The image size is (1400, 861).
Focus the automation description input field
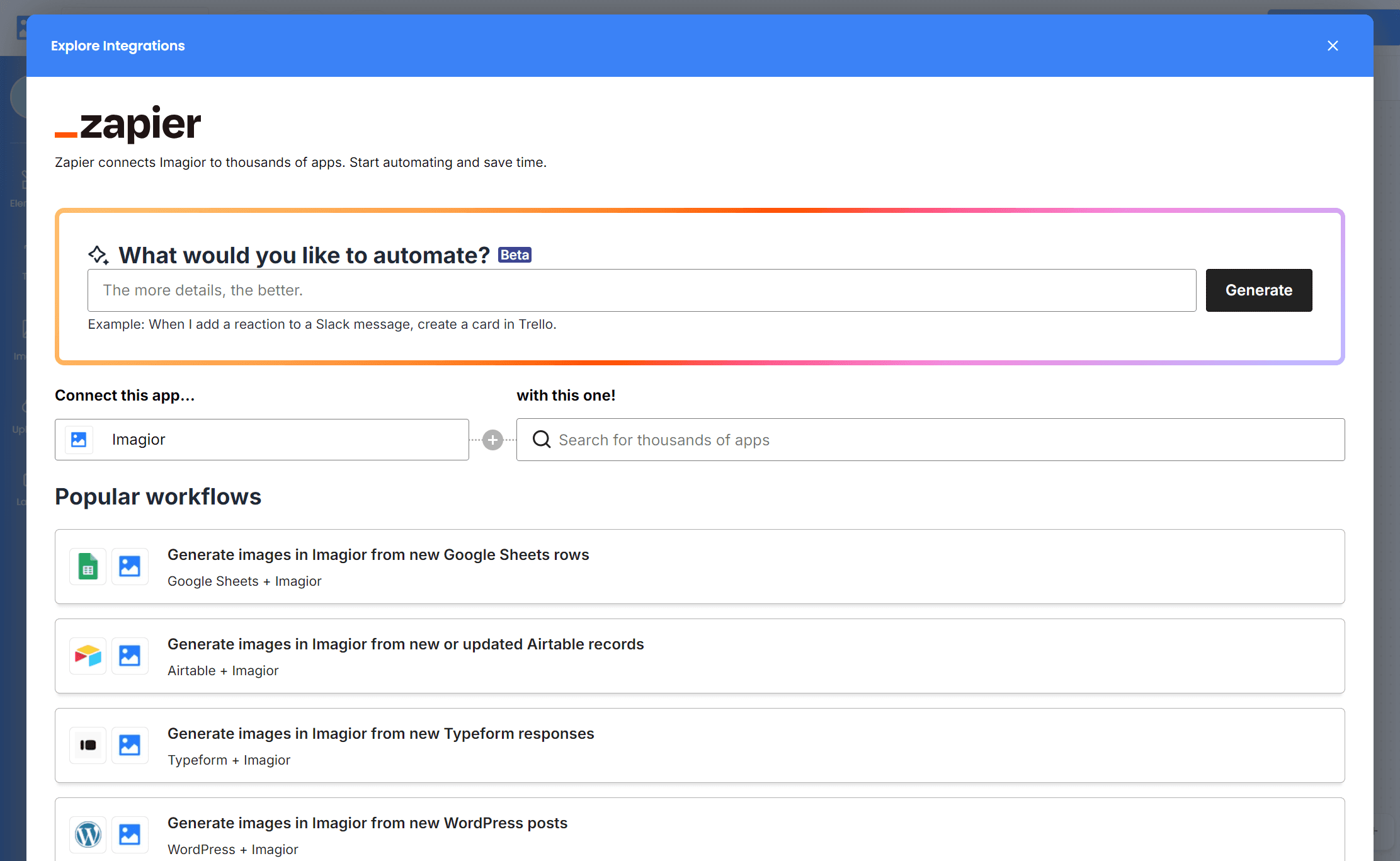pyautogui.click(x=642, y=290)
